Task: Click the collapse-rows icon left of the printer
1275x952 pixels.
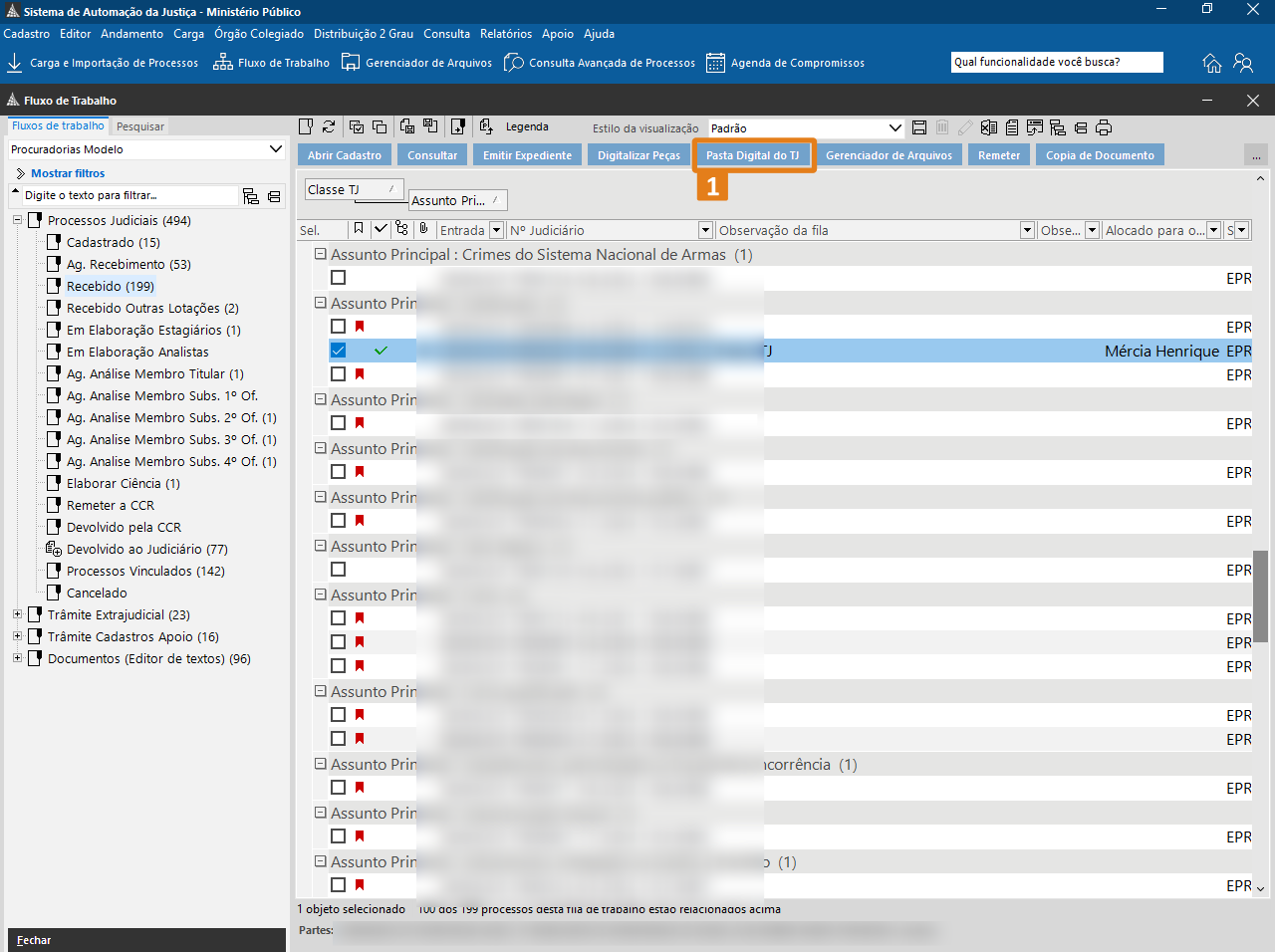Action: click(x=1081, y=127)
